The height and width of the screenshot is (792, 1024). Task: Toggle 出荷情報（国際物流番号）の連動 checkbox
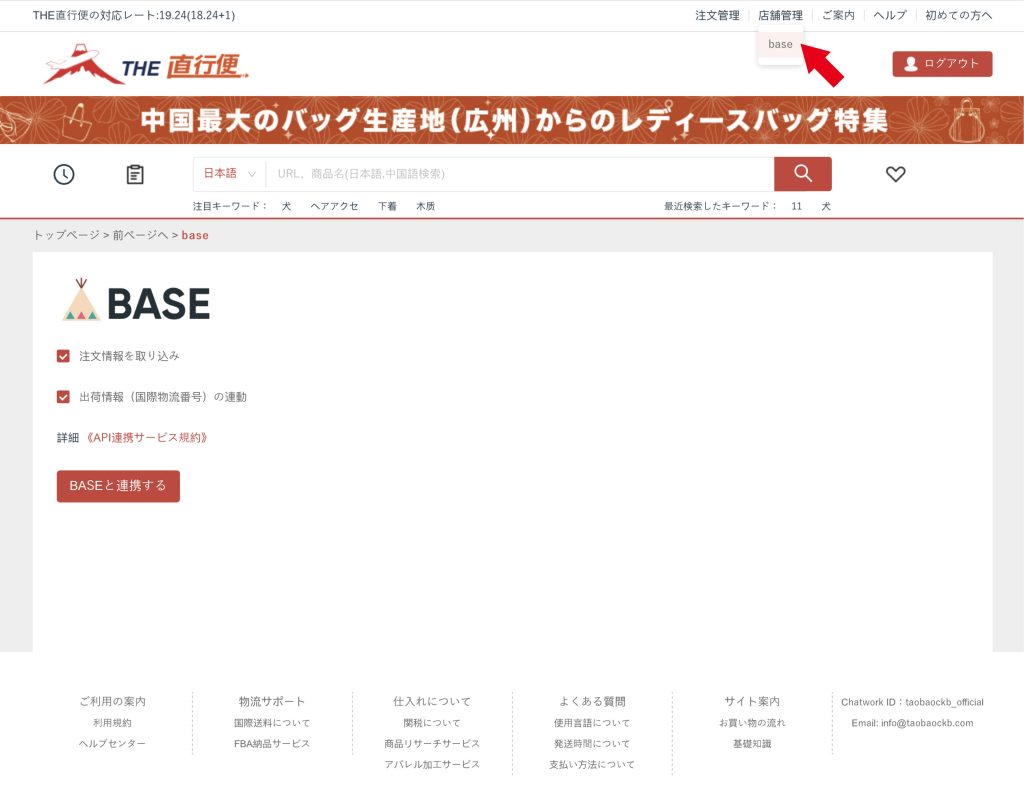click(x=63, y=397)
